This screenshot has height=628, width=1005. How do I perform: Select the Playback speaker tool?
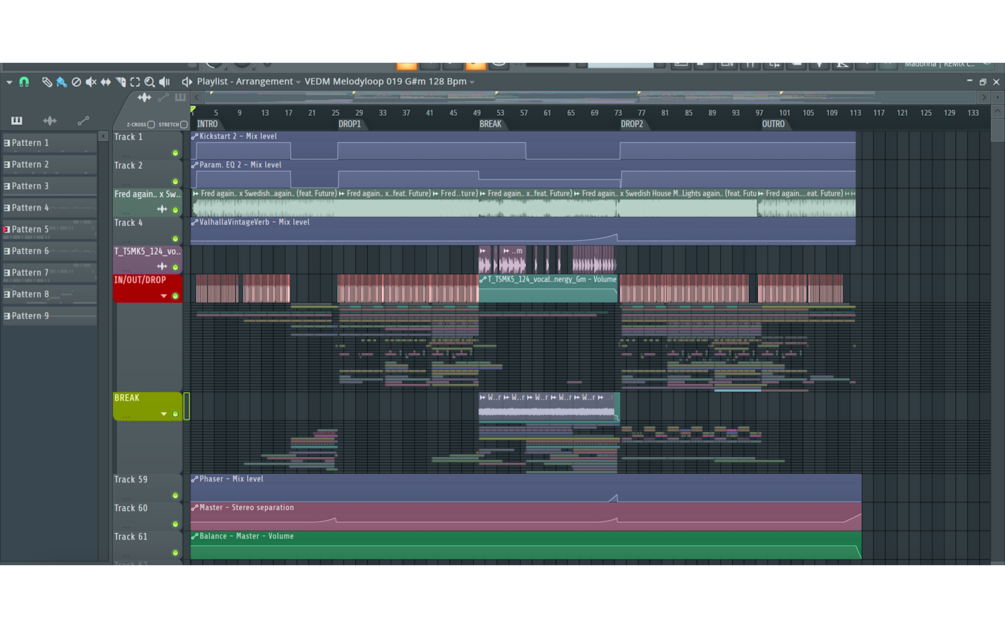(165, 81)
